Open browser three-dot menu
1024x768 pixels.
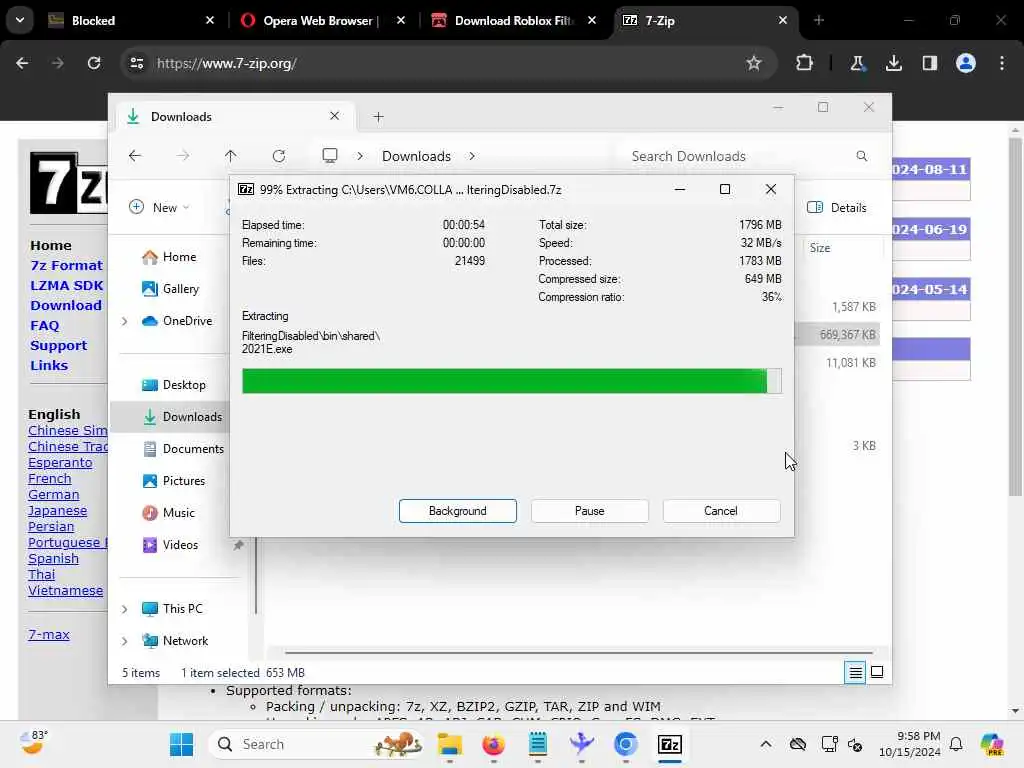tap(1002, 63)
